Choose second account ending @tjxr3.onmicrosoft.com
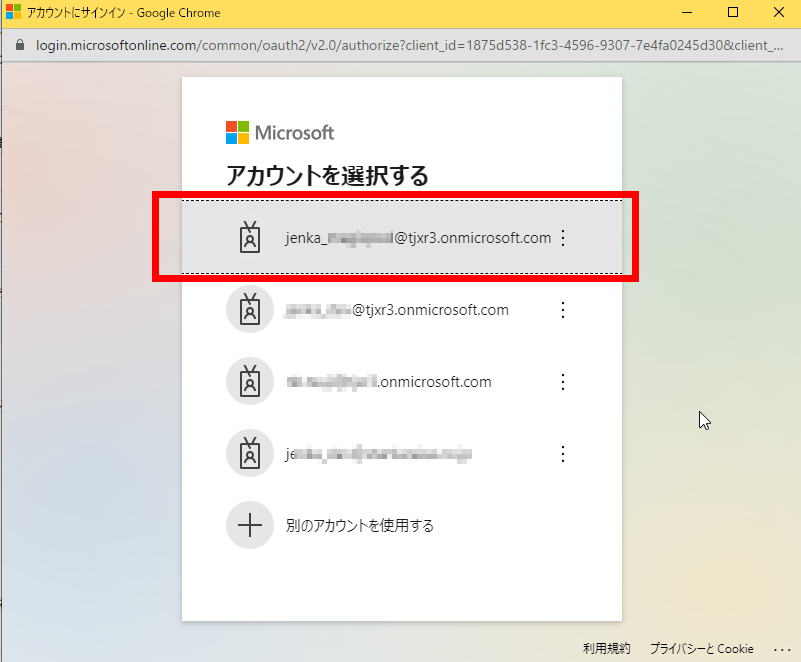801x662 pixels. pyautogui.click(x=402, y=310)
